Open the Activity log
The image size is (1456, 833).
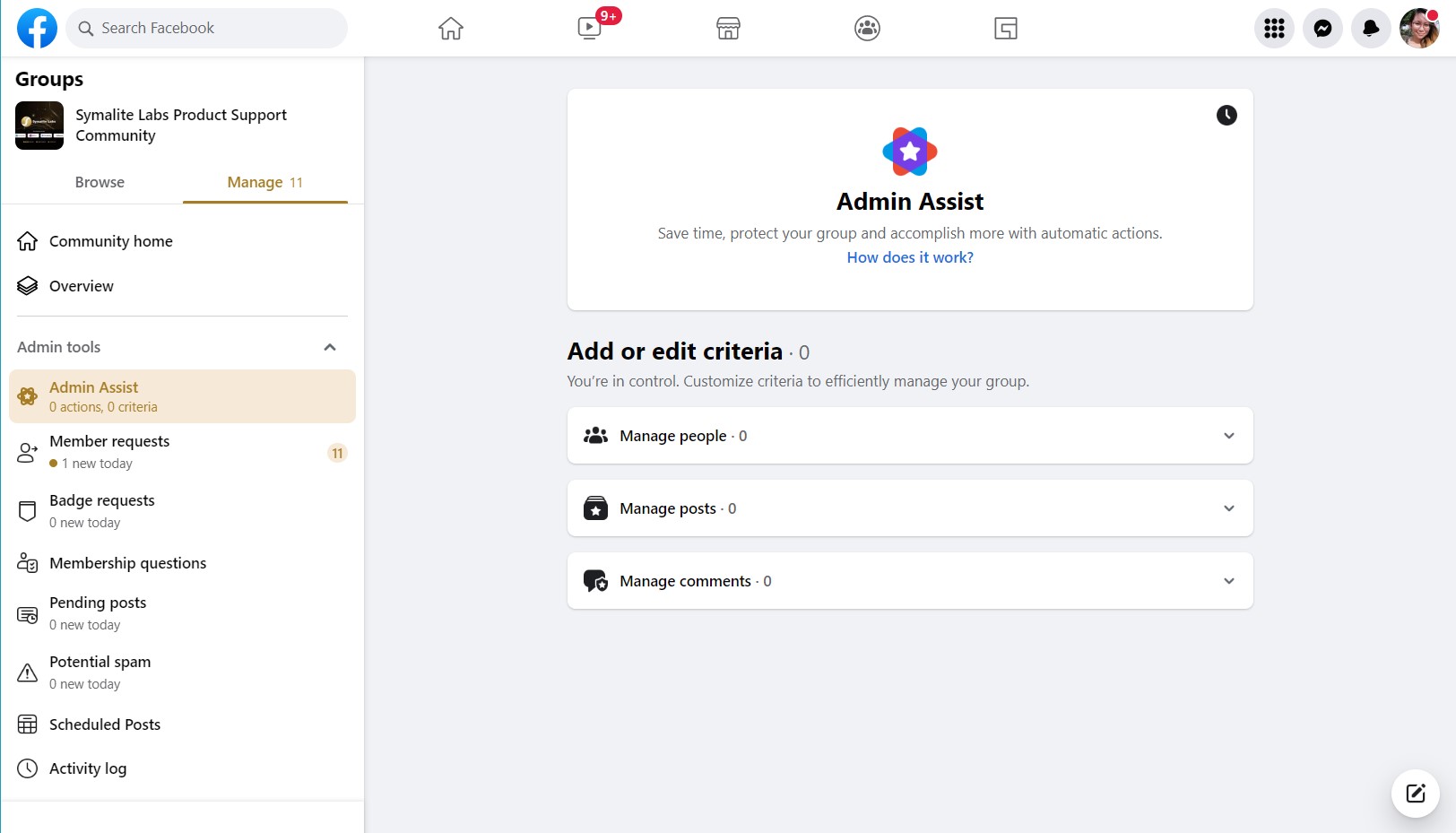(x=87, y=768)
